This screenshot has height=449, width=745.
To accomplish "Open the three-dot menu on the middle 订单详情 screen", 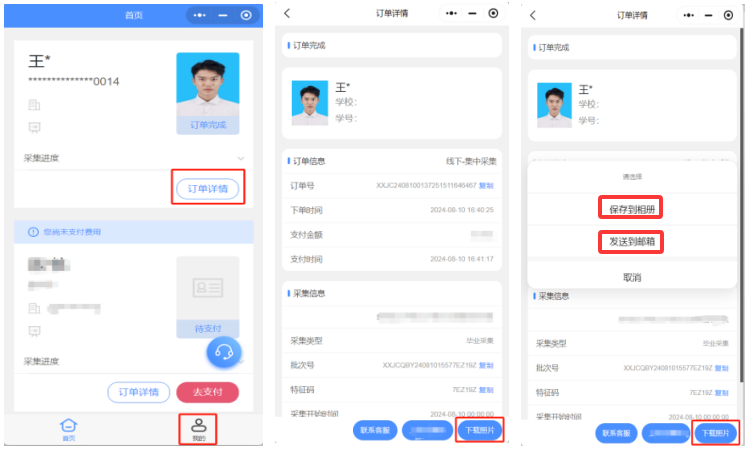I will point(450,14).
